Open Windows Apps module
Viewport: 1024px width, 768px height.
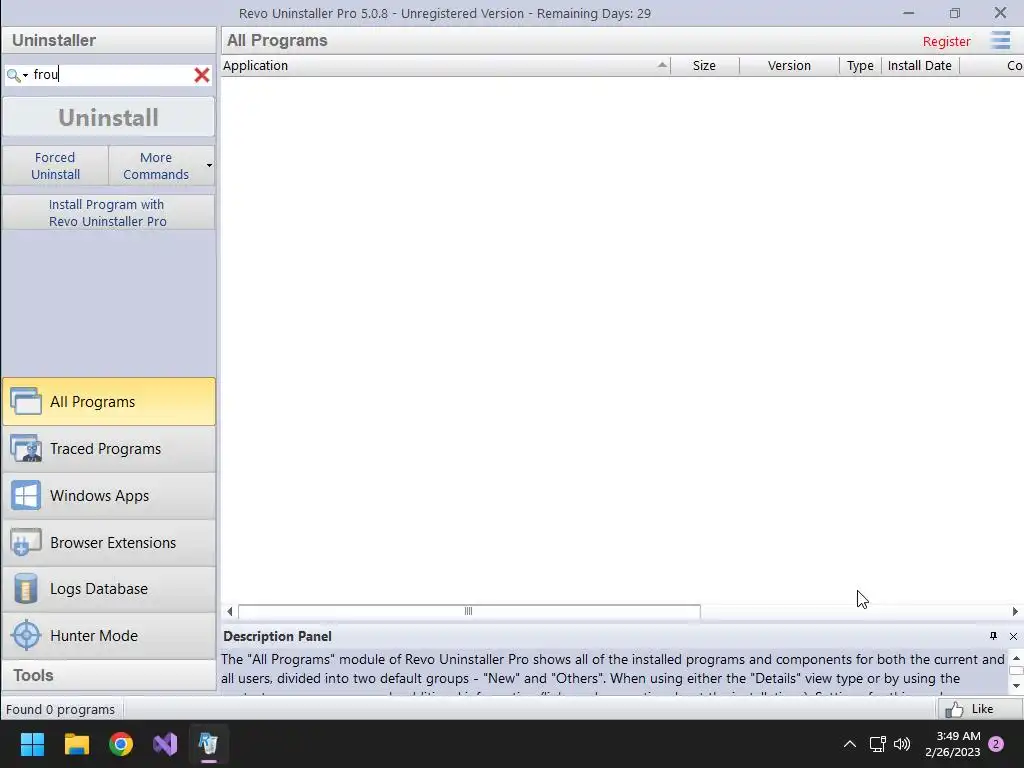(108, 496)
